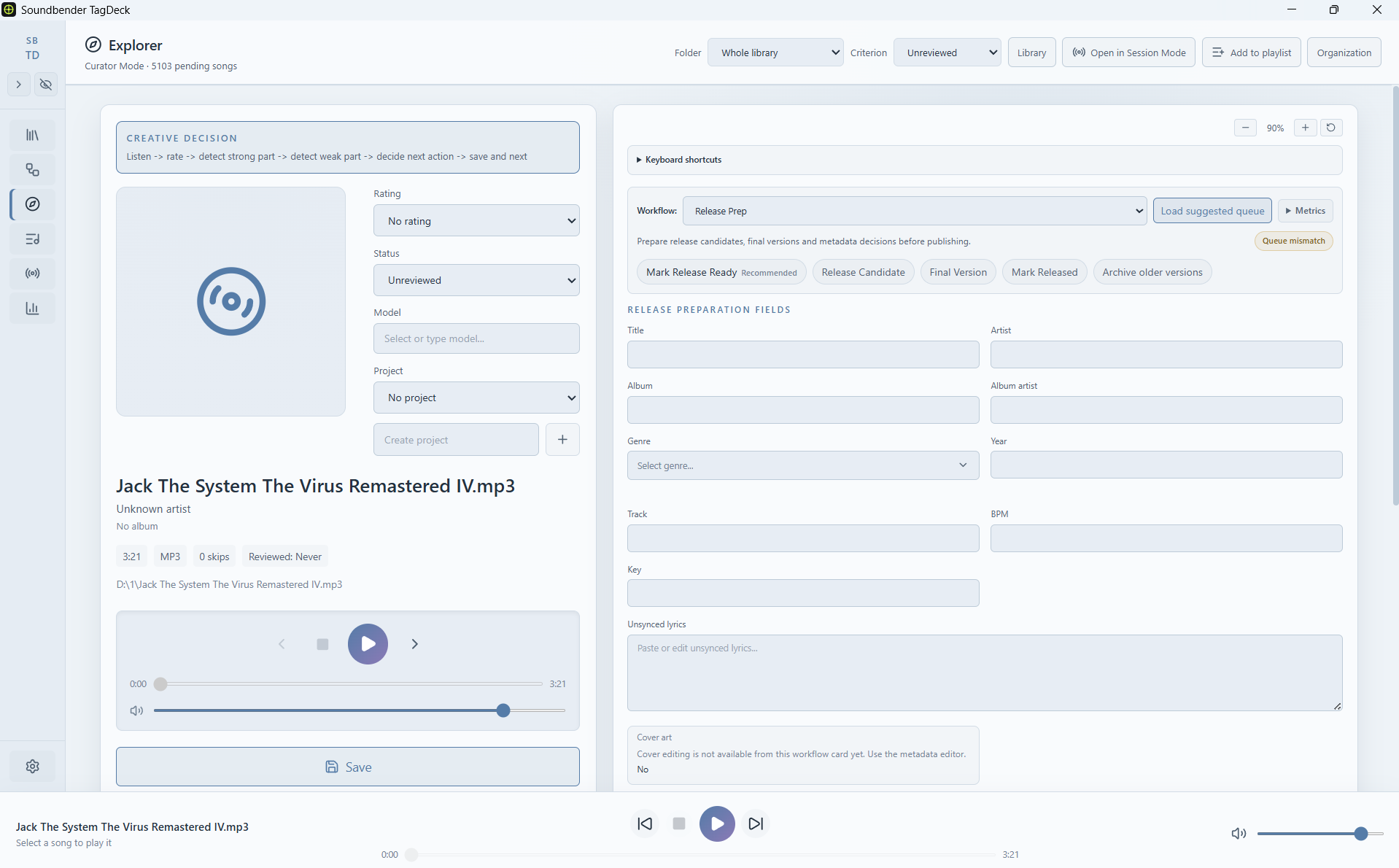The image size is (1399, 868).
Task: Click the Queue mismatch badge
Action: click(x=1293, y=241)
